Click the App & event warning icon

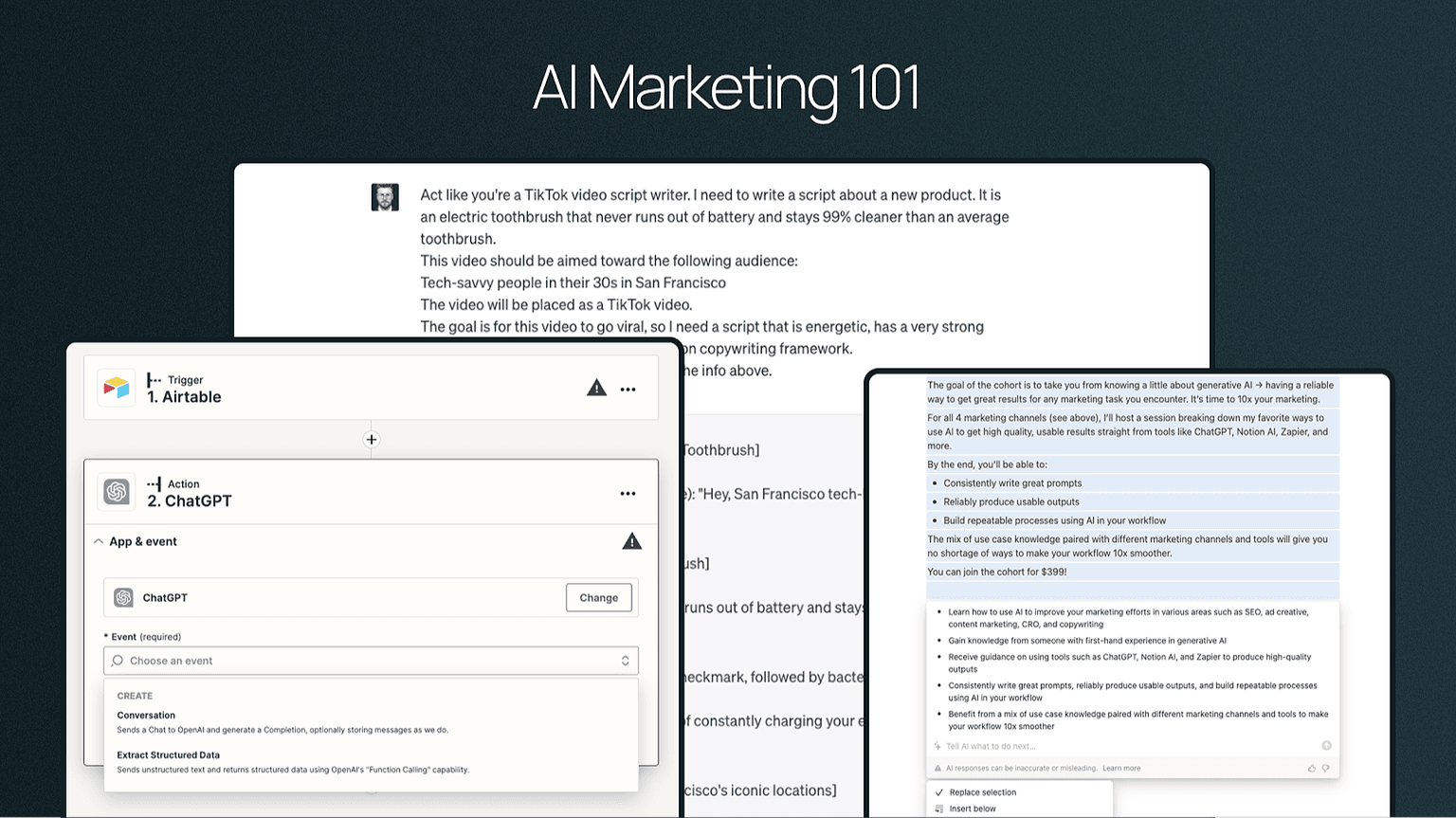[632, 541]
